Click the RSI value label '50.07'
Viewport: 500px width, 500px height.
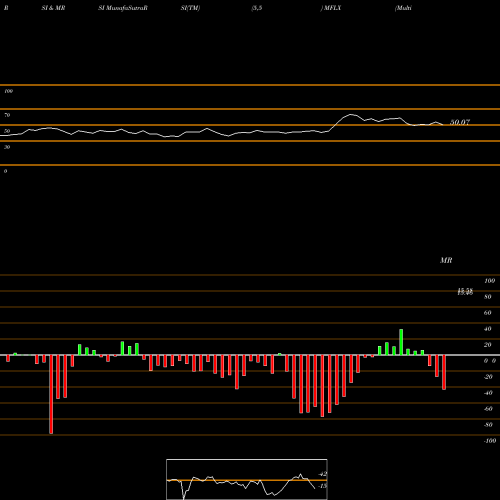460,122
